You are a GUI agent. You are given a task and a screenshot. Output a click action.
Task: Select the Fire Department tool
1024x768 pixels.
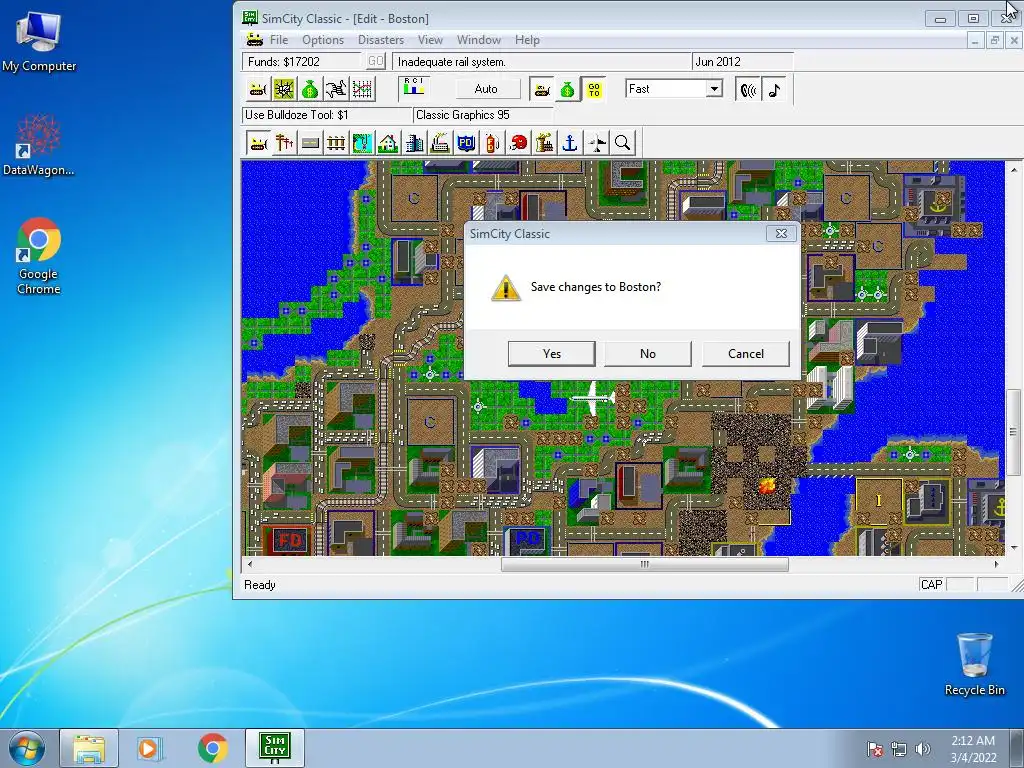[492, 142]
